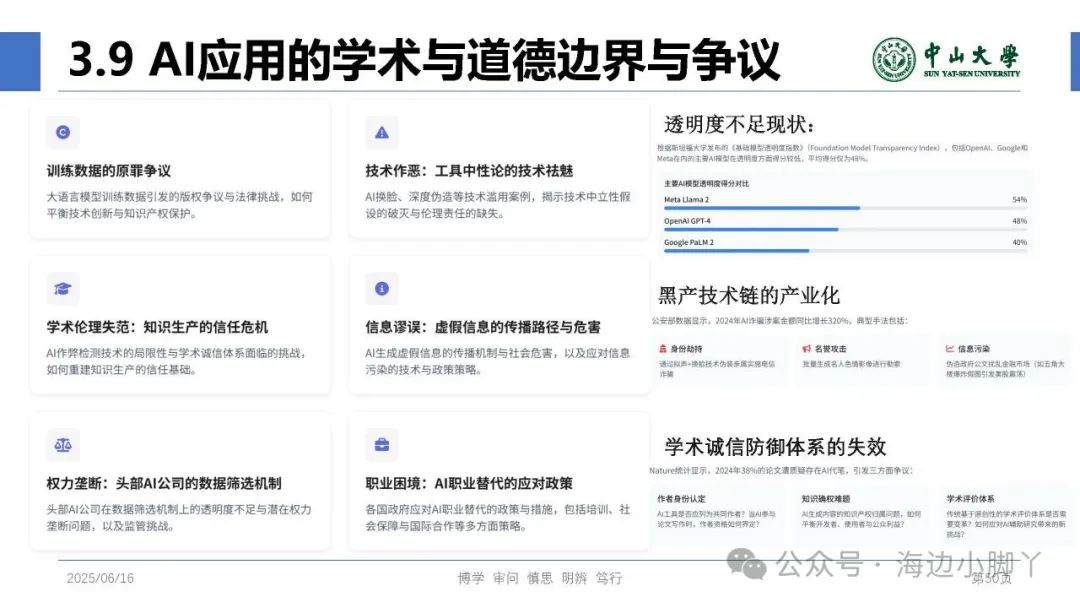
Task: Click the 40% score value
Action: (1019, 242)
